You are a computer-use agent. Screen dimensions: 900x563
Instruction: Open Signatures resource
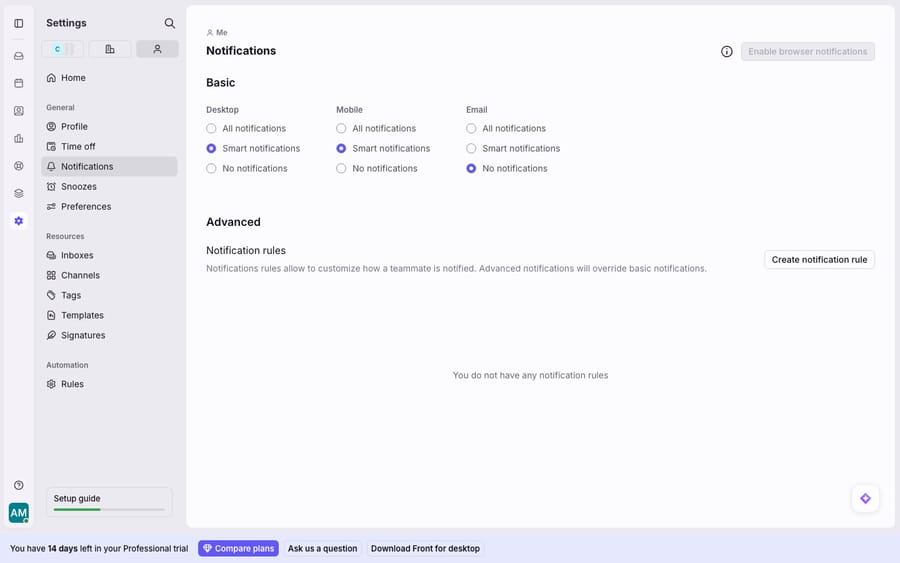(x=109, y=335)
